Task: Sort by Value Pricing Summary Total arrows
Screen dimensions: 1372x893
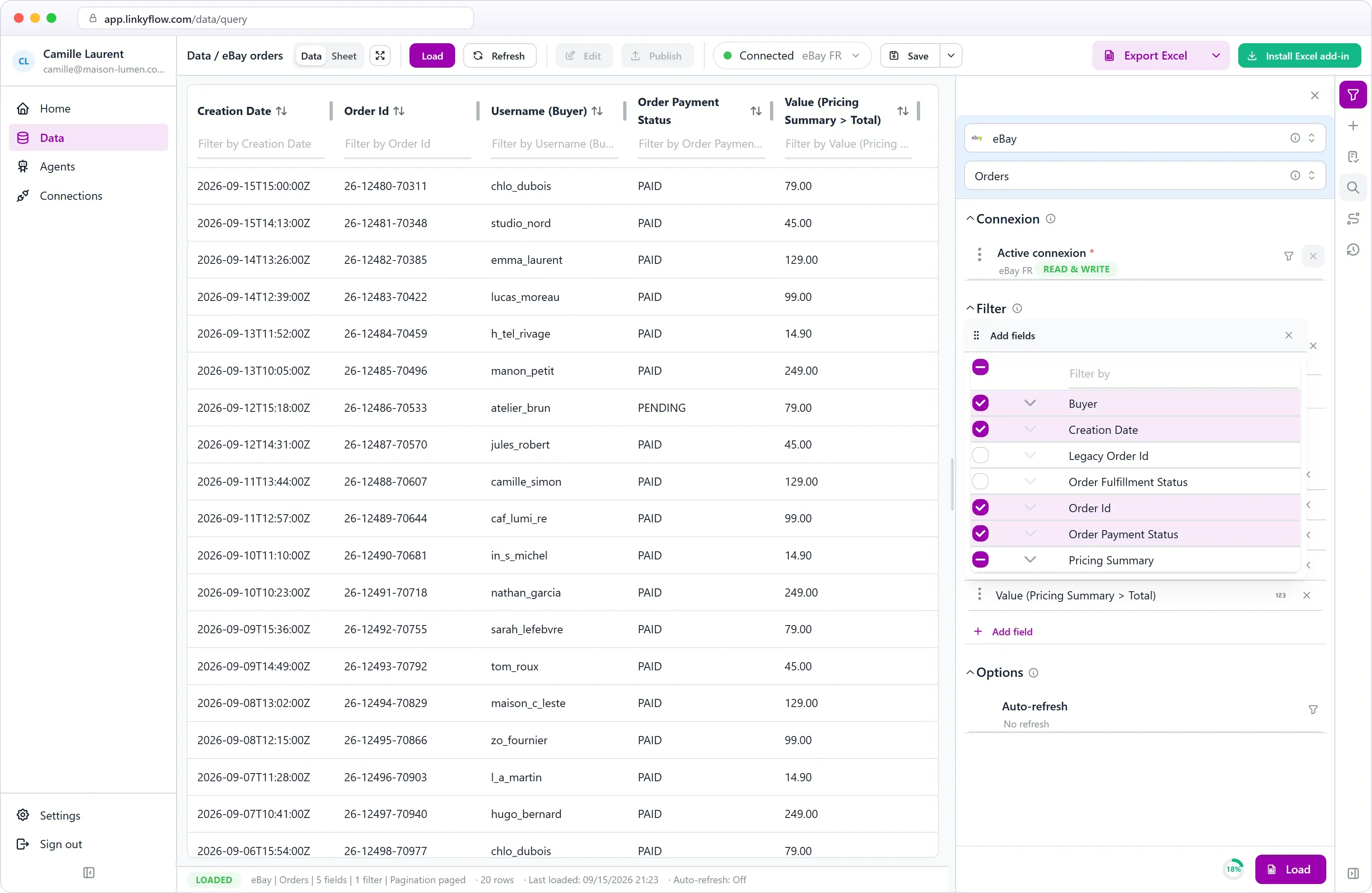Action: [903, 111]
